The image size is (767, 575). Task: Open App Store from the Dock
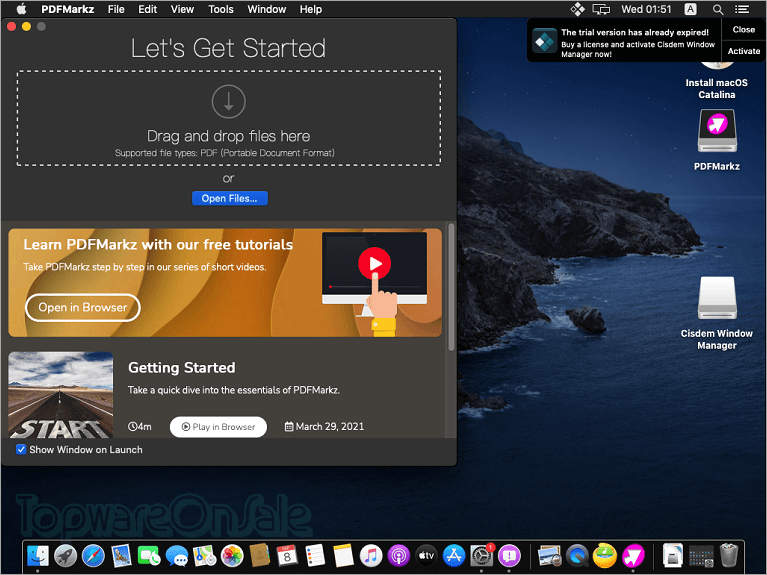point(454,556)
